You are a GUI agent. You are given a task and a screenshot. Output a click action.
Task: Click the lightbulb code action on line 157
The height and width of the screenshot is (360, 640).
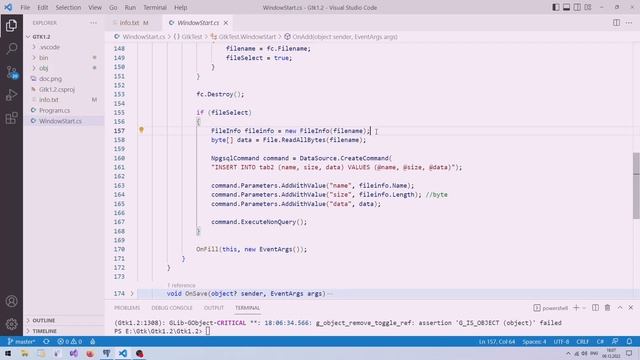pos(141,130)
